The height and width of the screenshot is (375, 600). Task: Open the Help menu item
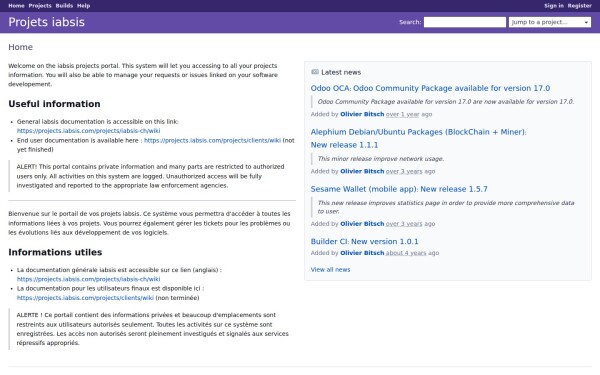pos(83,6)
